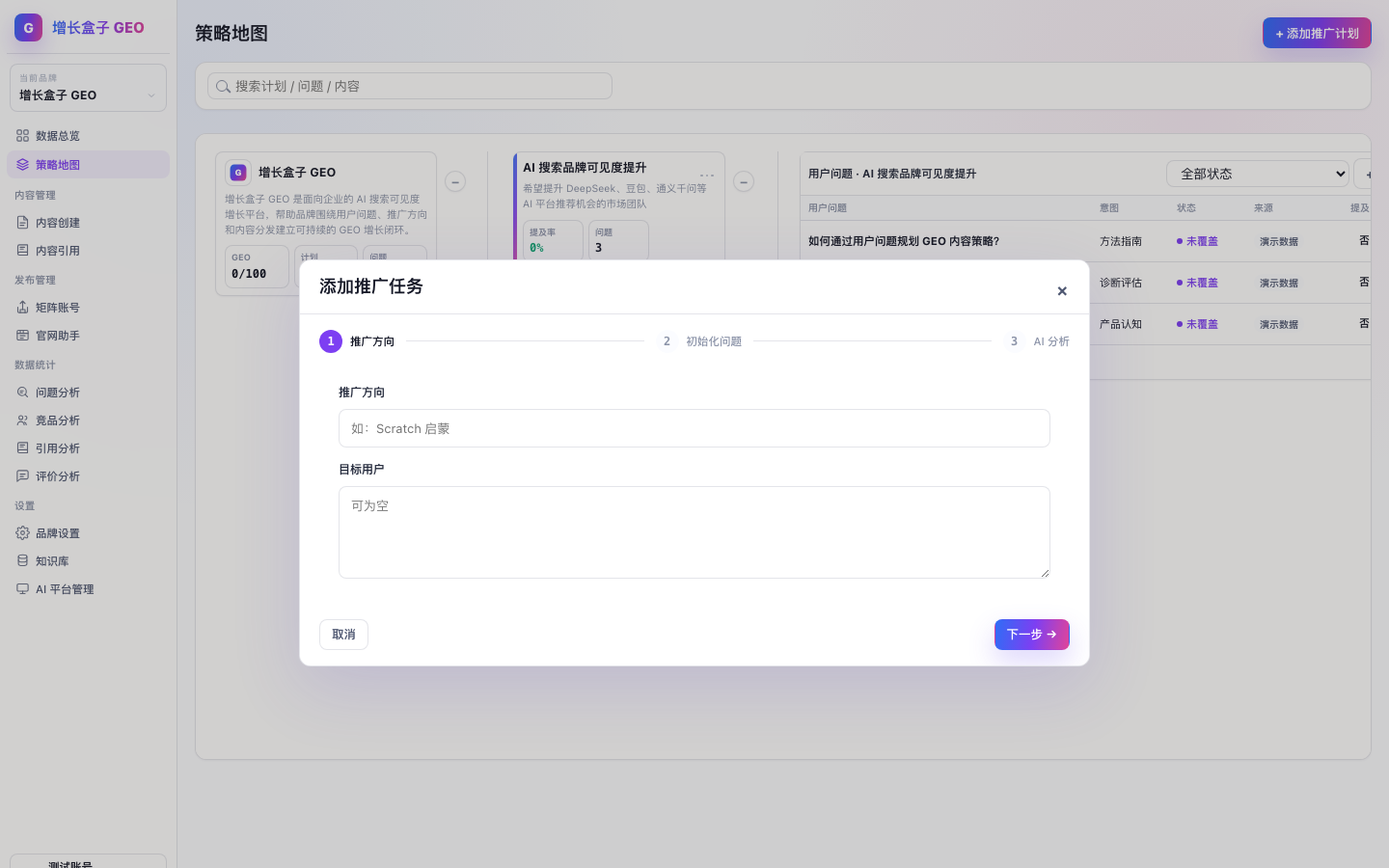Viewport: 1389px width, 868px height.
Task: Open 内容引用 in the sidebar
Action: pyautogui.click(x=88, y=251)
